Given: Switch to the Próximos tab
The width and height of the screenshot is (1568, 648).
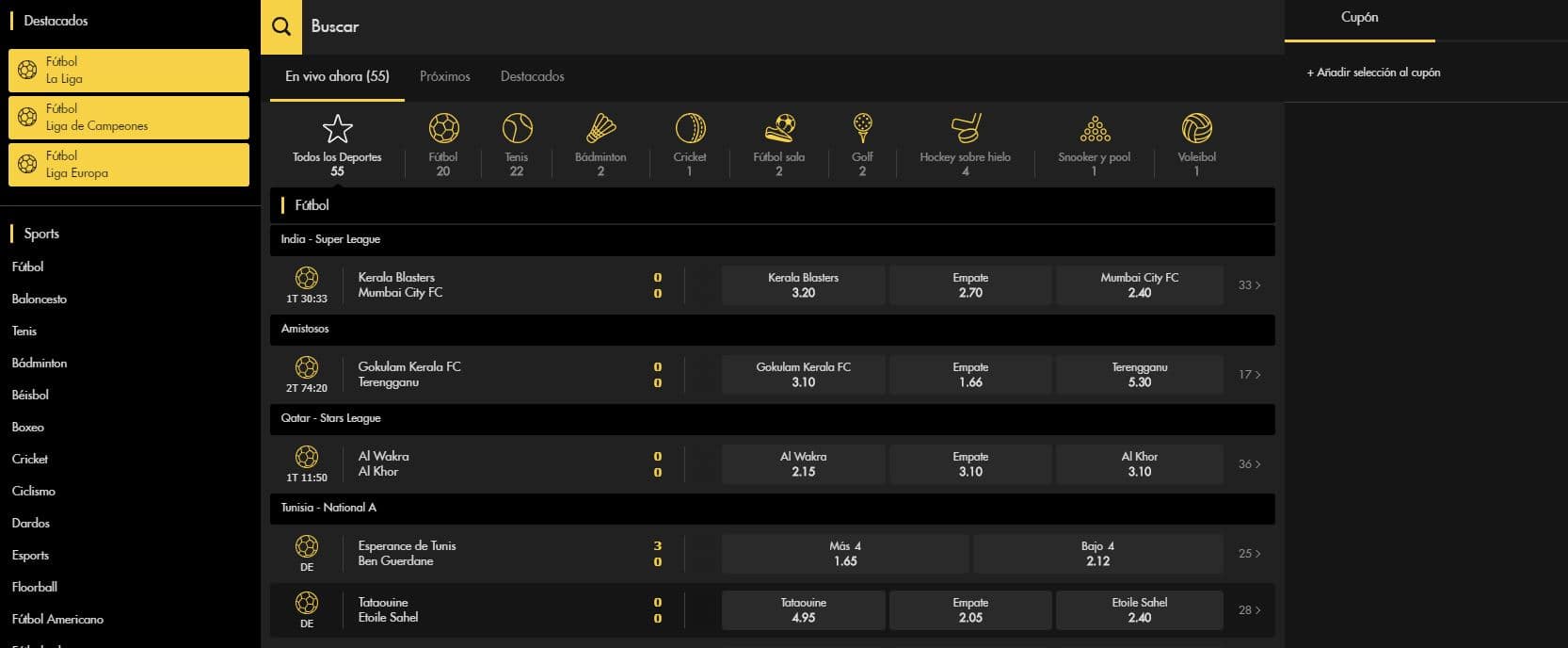Looking at the screenshot, I should 444,76.
